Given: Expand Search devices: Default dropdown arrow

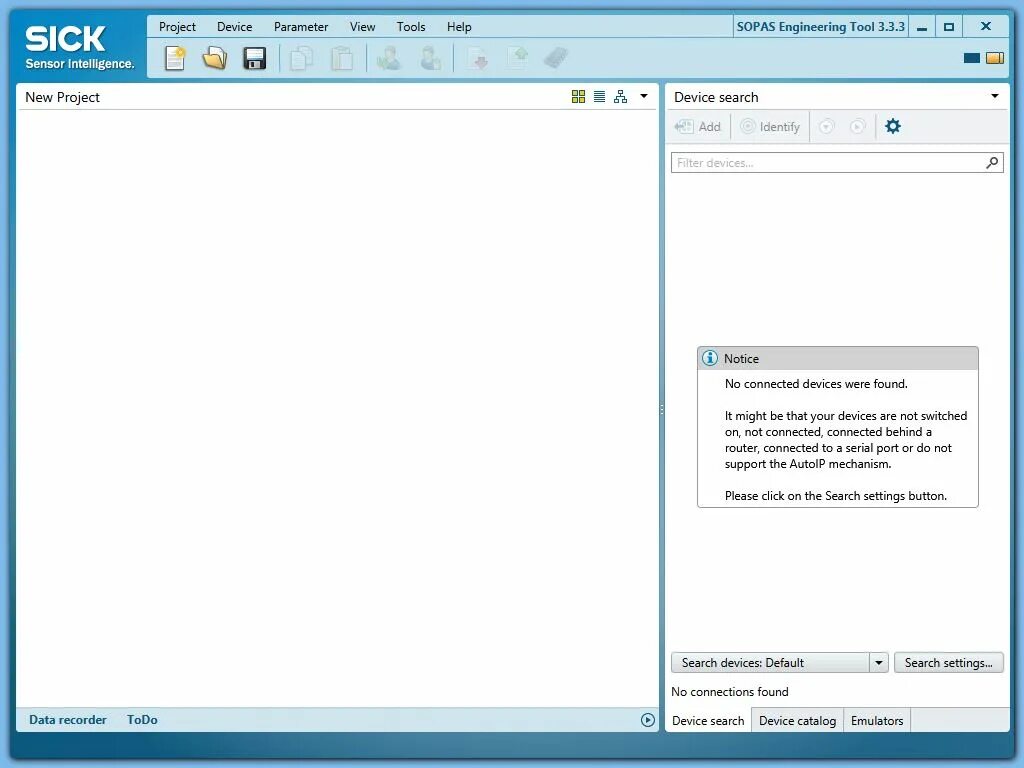Looking at the screenshot, I should coord(878,663).
